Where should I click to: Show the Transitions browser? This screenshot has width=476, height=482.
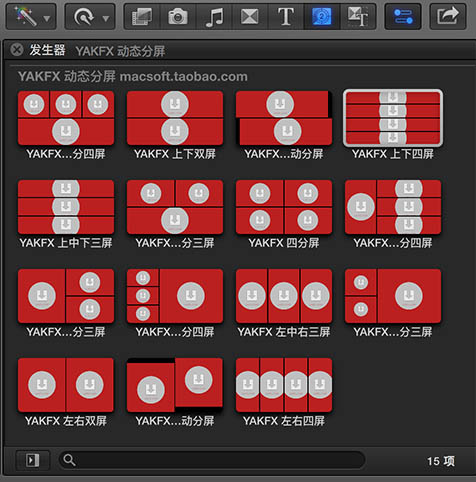250,17
